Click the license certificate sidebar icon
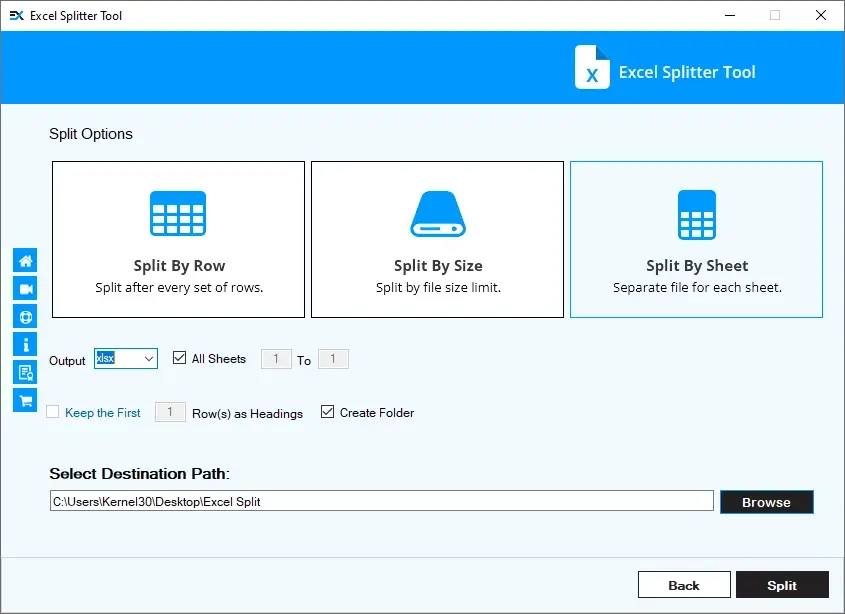The image size is (845, 614). [x=25, y=372]
